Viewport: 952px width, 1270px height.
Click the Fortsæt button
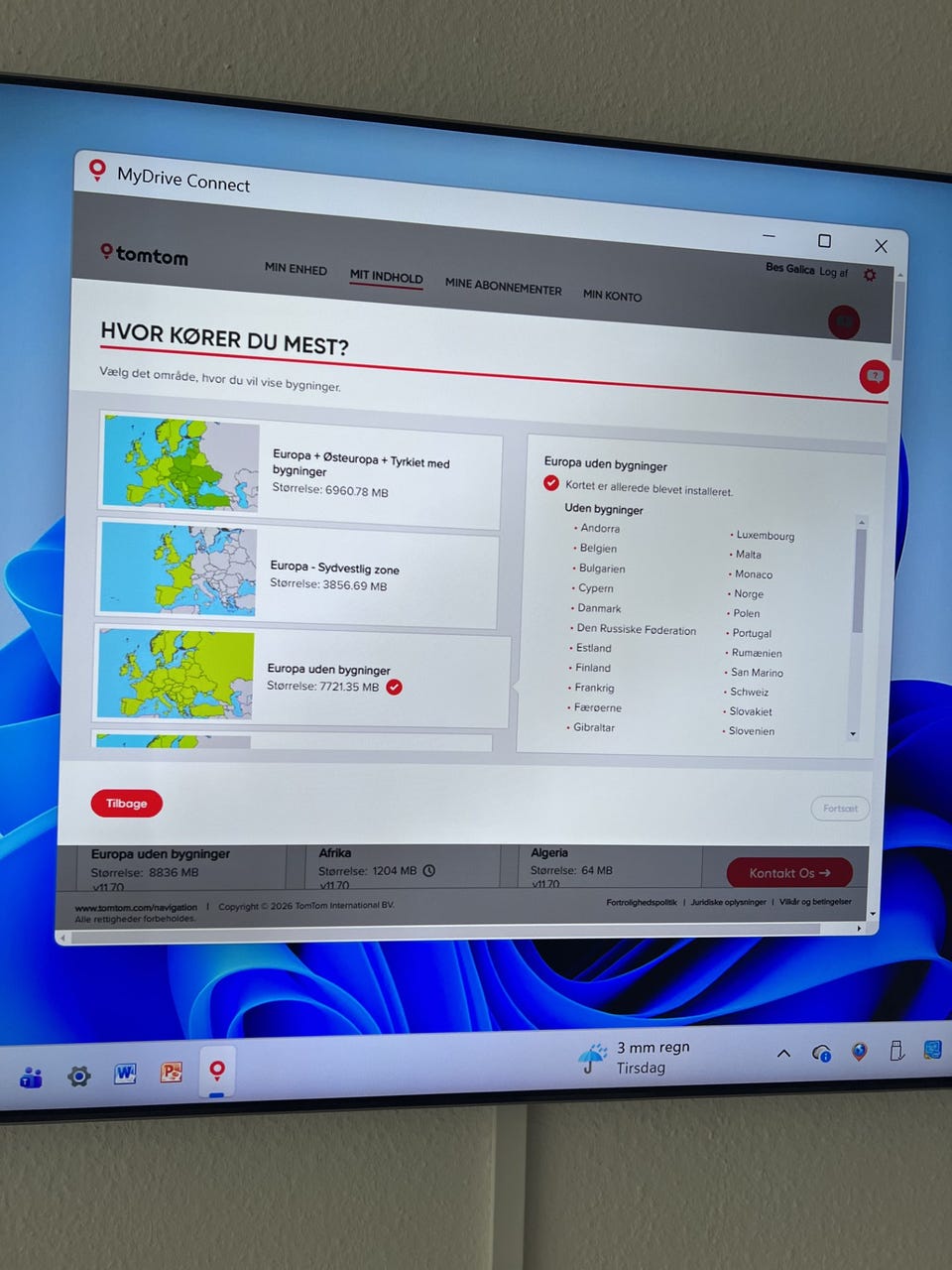pyautogui.click(x=840, y=809)
